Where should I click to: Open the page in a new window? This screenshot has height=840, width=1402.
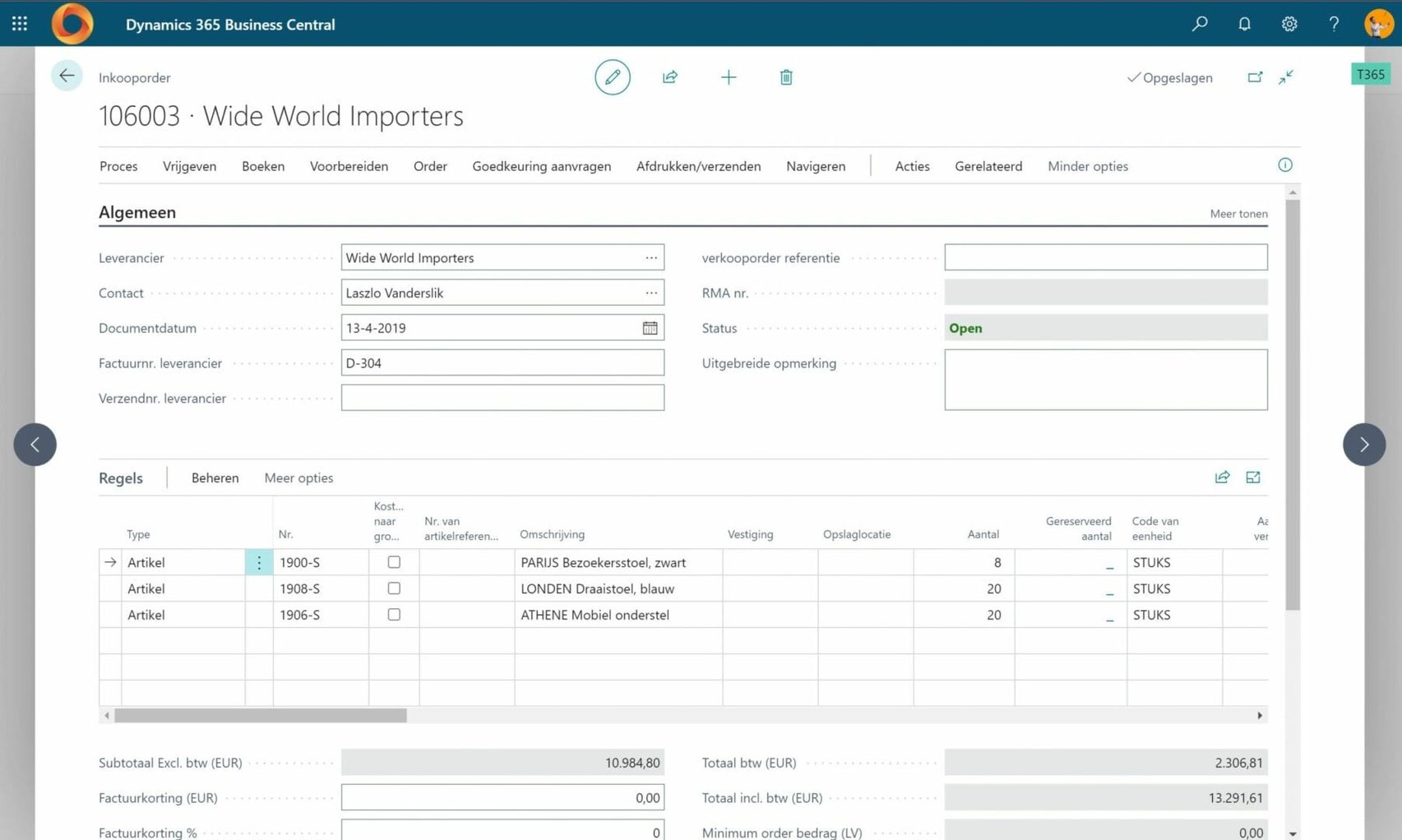[1255, 77]
